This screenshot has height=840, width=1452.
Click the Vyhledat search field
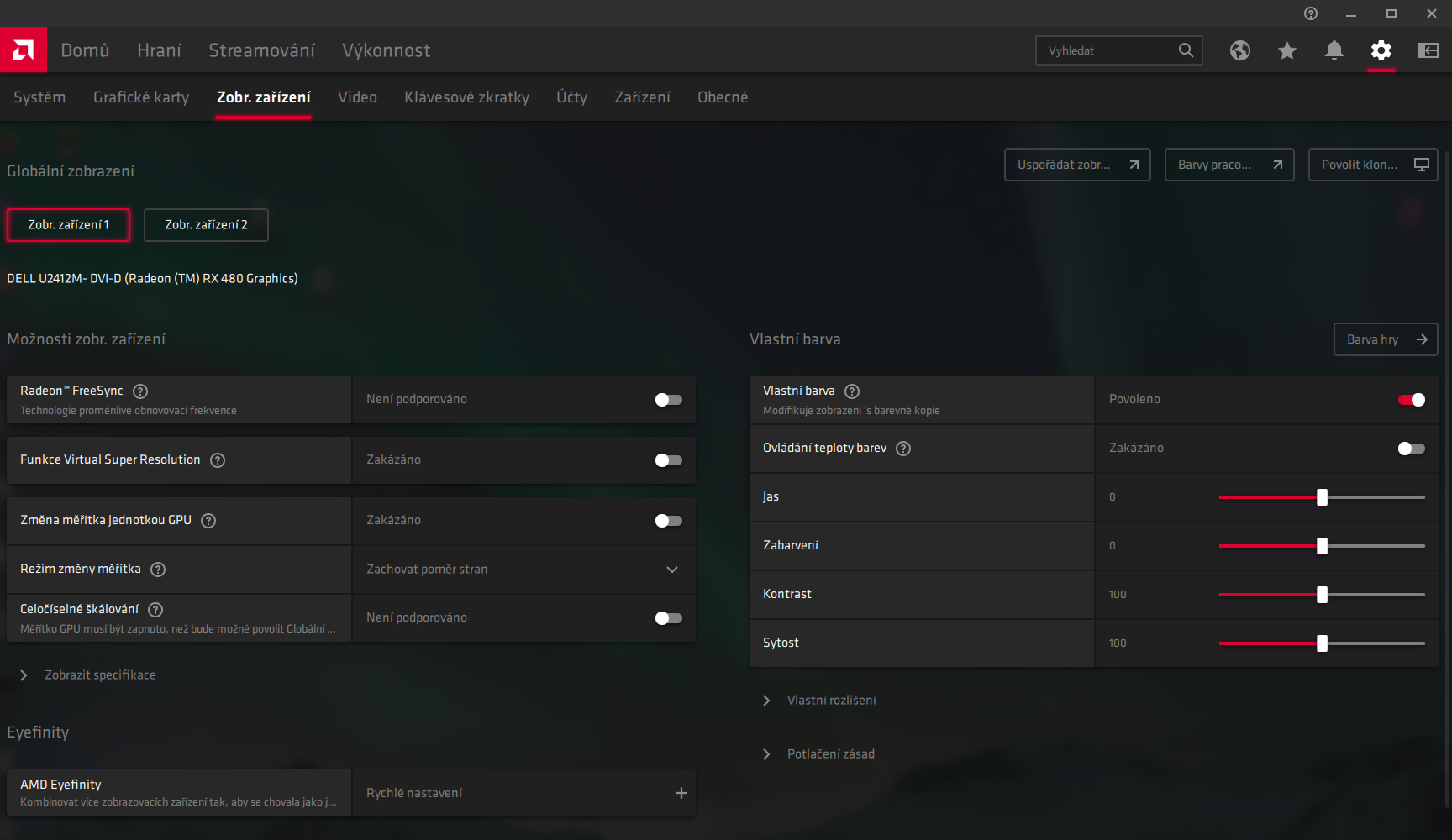(1119, 50)
